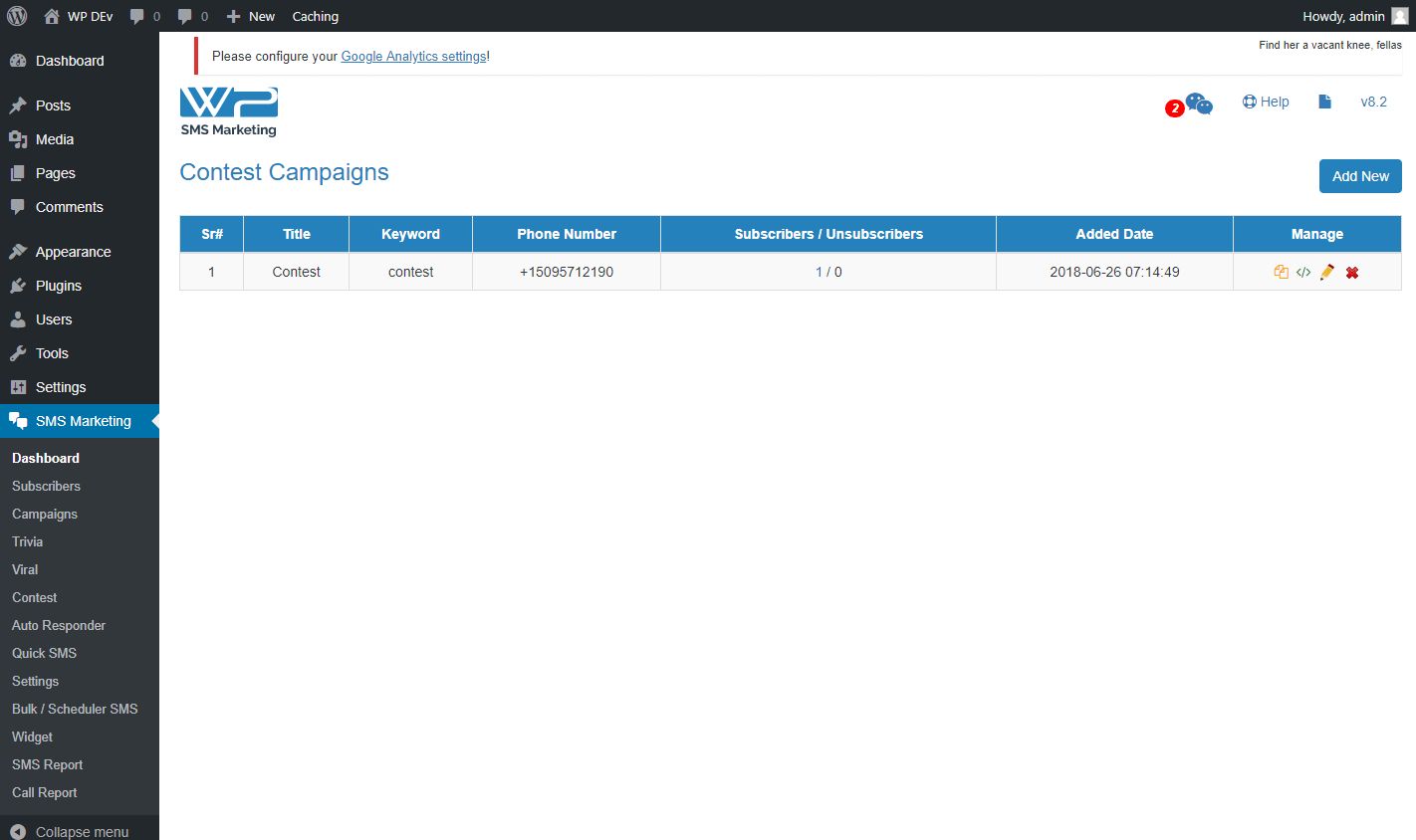The image size is (1416, 840).
Task: Click the v8.2 version link
Action: pos(1374,102)
